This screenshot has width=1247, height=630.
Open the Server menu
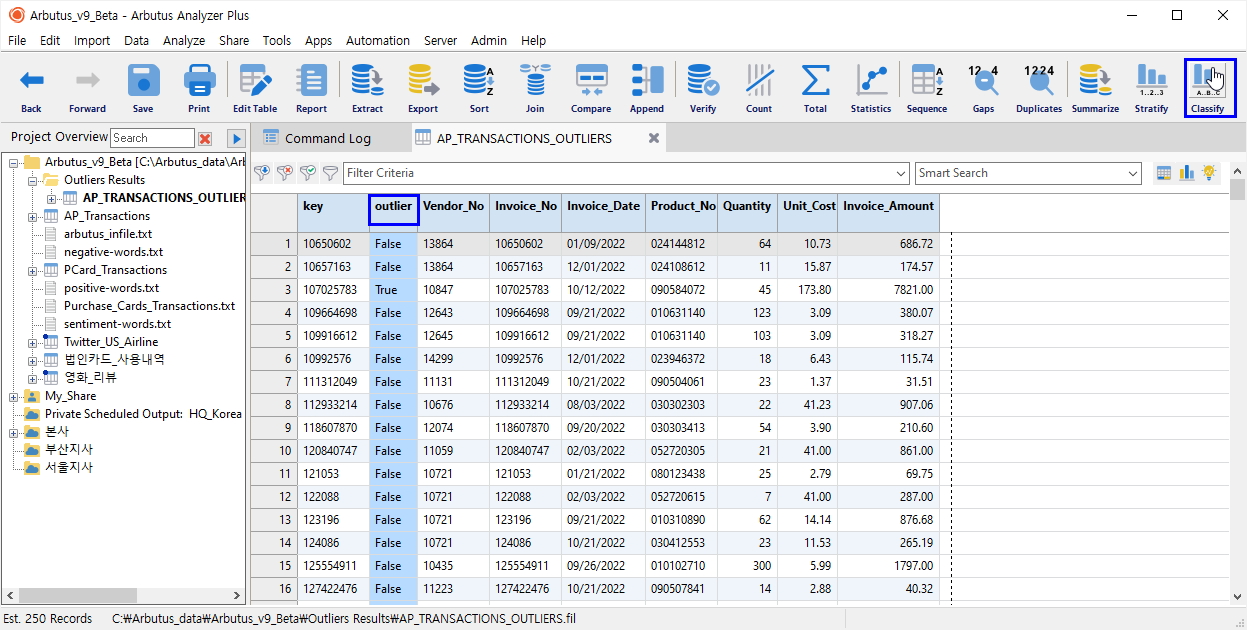pyautogui.click(x=440, y=41)
